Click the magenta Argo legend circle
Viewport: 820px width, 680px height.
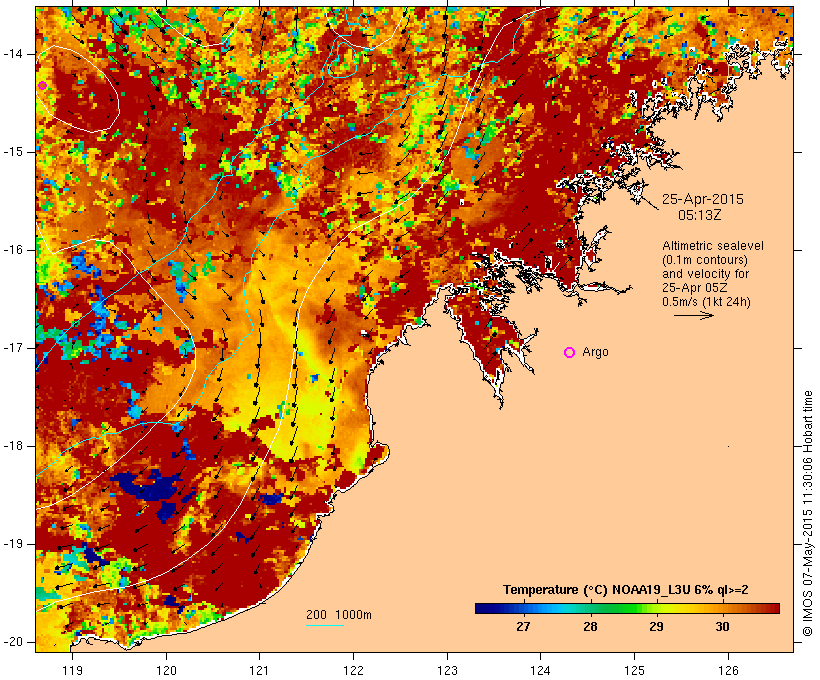click(570, 353)
